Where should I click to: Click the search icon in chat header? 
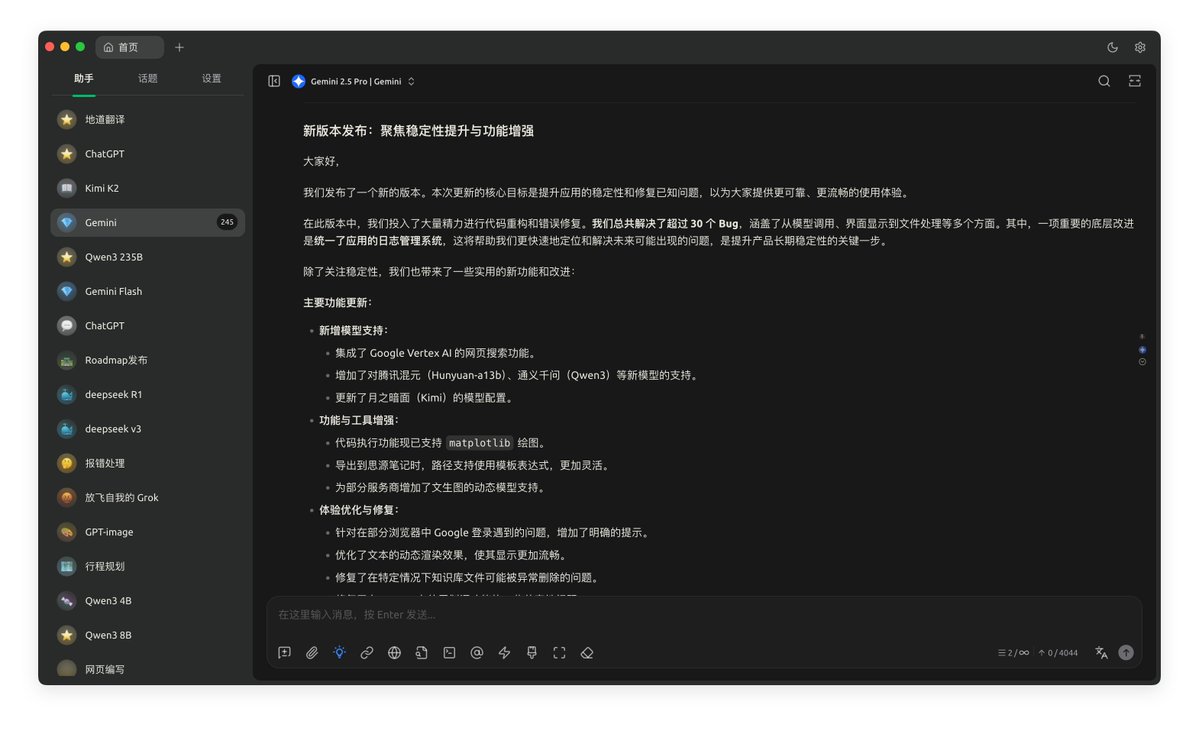pyautogui.click(x=1104, y=81)
